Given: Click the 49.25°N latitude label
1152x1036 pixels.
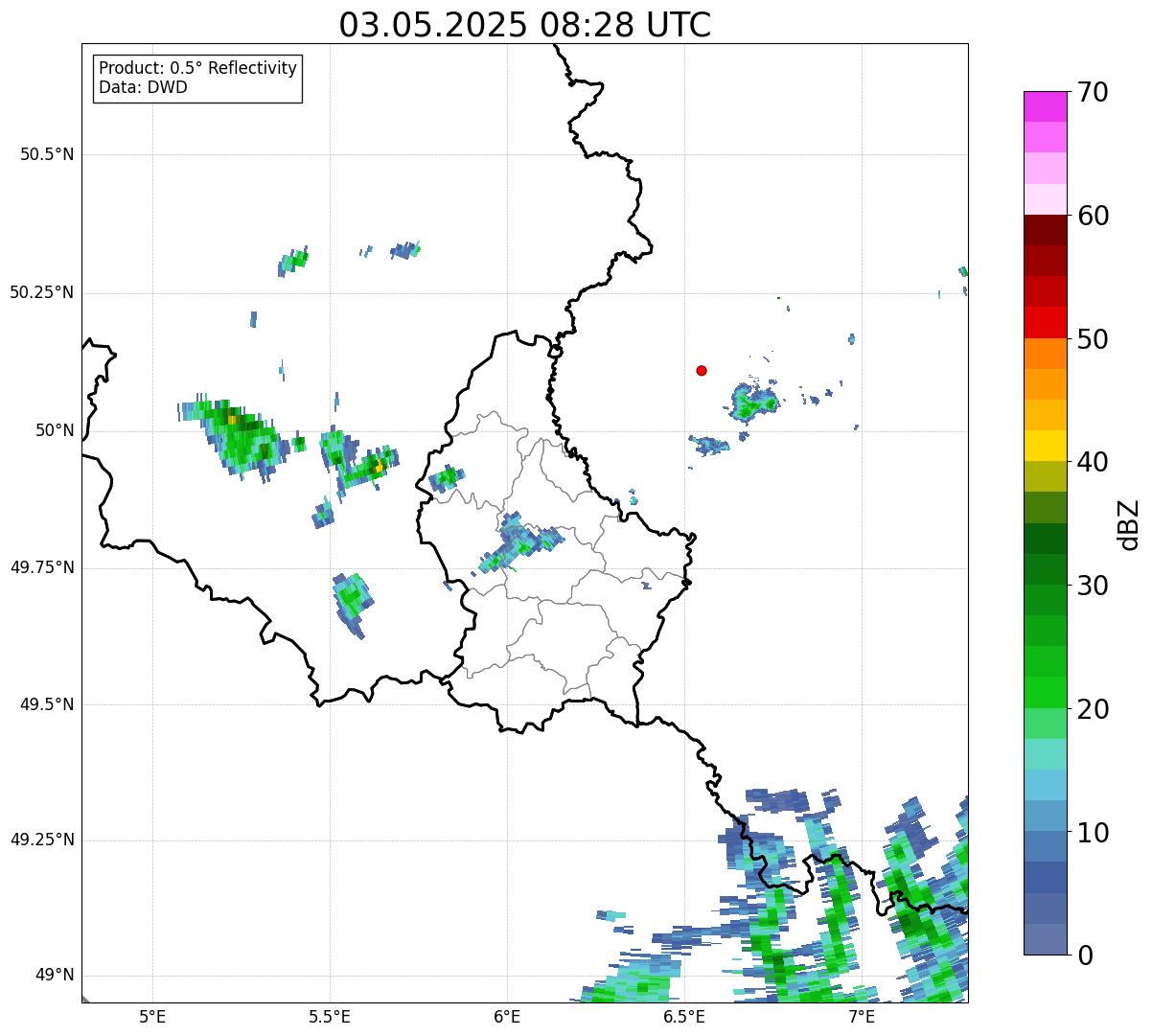Looking at the screenshot, I should pyautogui.click(x=41, y=840).
